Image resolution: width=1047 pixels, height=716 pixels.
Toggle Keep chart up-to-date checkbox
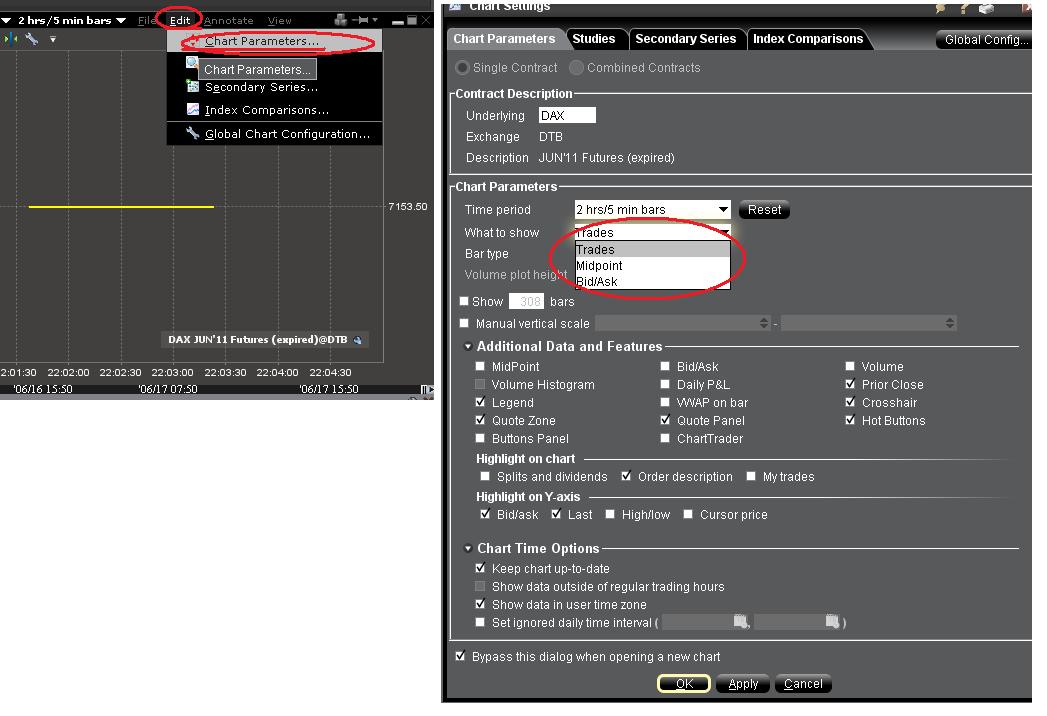tap(480, 568)
